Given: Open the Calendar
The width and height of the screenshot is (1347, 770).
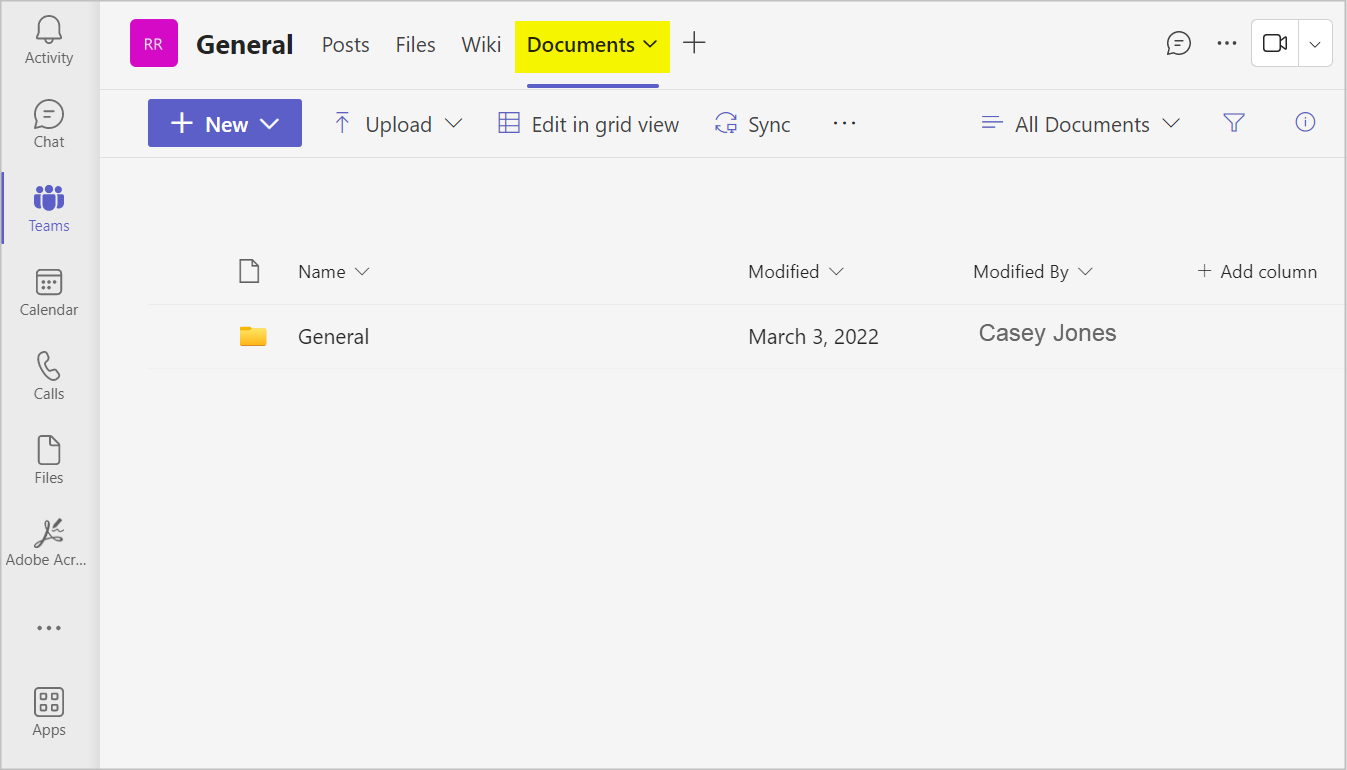Looking at the screenshot, I should coord(48,291).
